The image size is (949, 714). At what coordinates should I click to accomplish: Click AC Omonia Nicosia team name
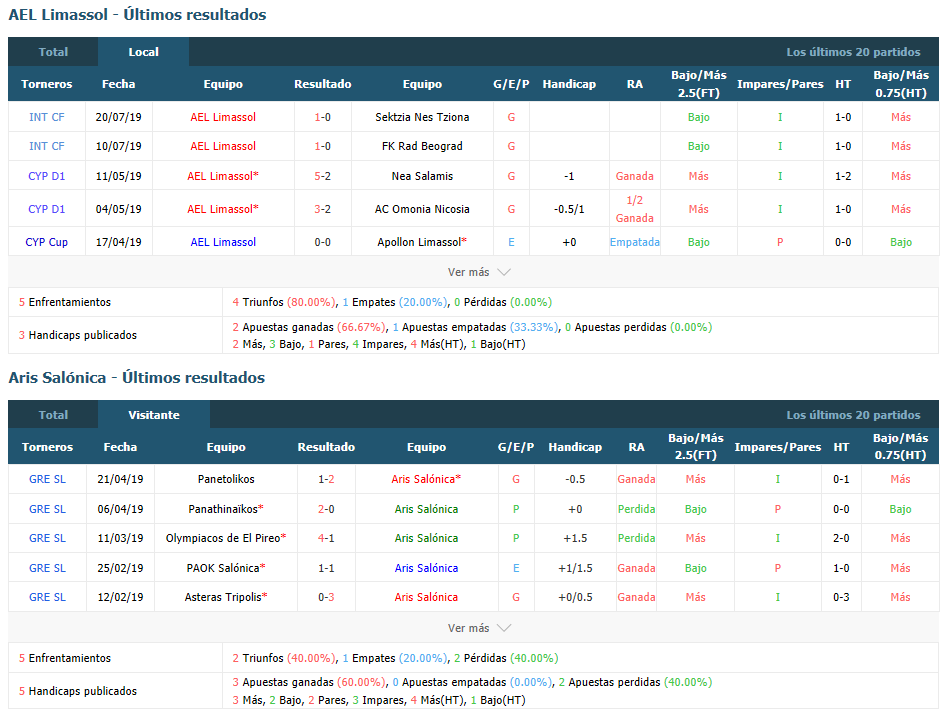tap(422, 209)
